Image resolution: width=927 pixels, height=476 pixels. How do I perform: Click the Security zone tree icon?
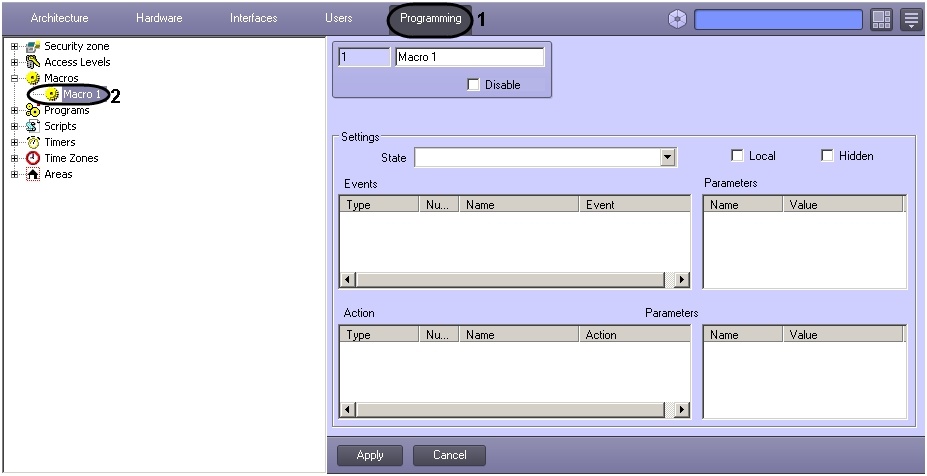33,46
